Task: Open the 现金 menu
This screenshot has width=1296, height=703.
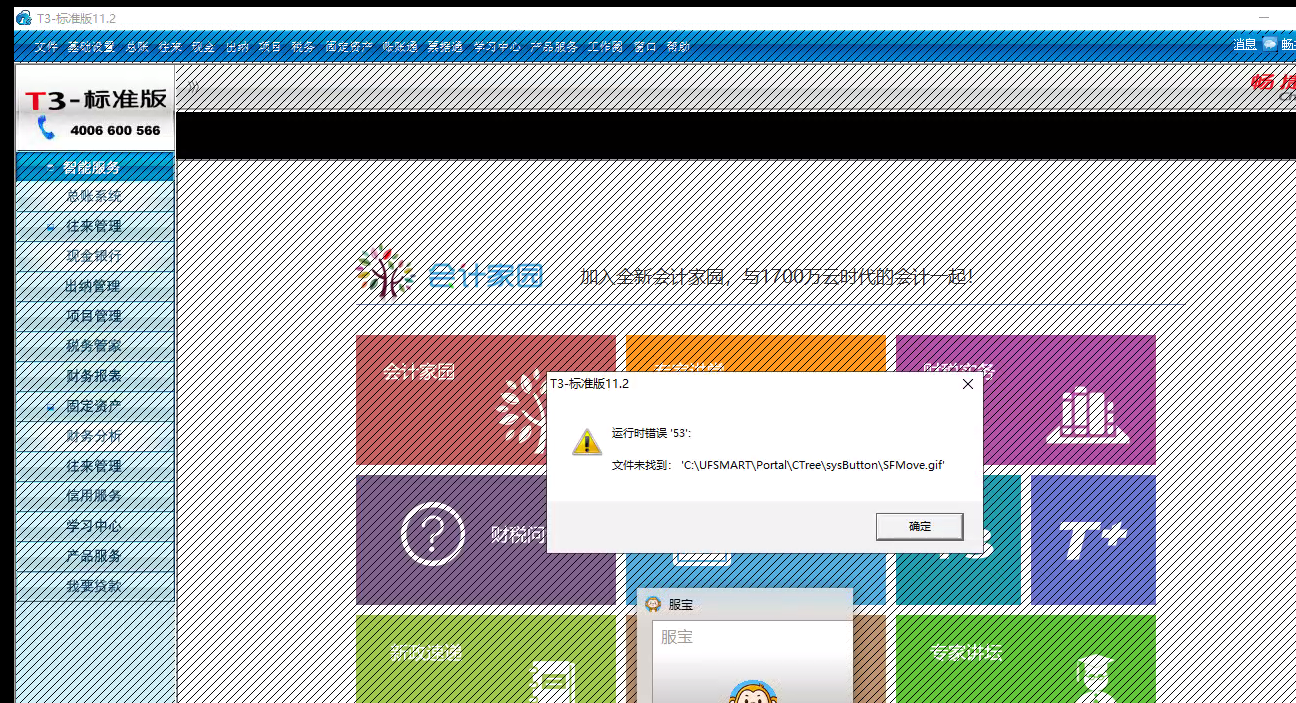Action: [203, 47]
